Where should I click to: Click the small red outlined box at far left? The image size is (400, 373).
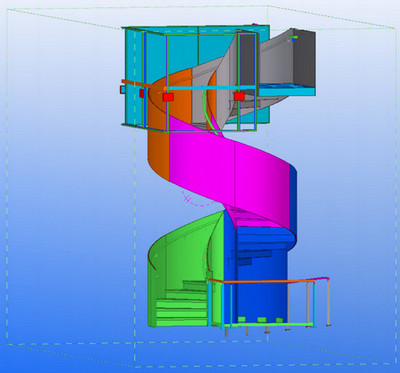tap(122, 89)
